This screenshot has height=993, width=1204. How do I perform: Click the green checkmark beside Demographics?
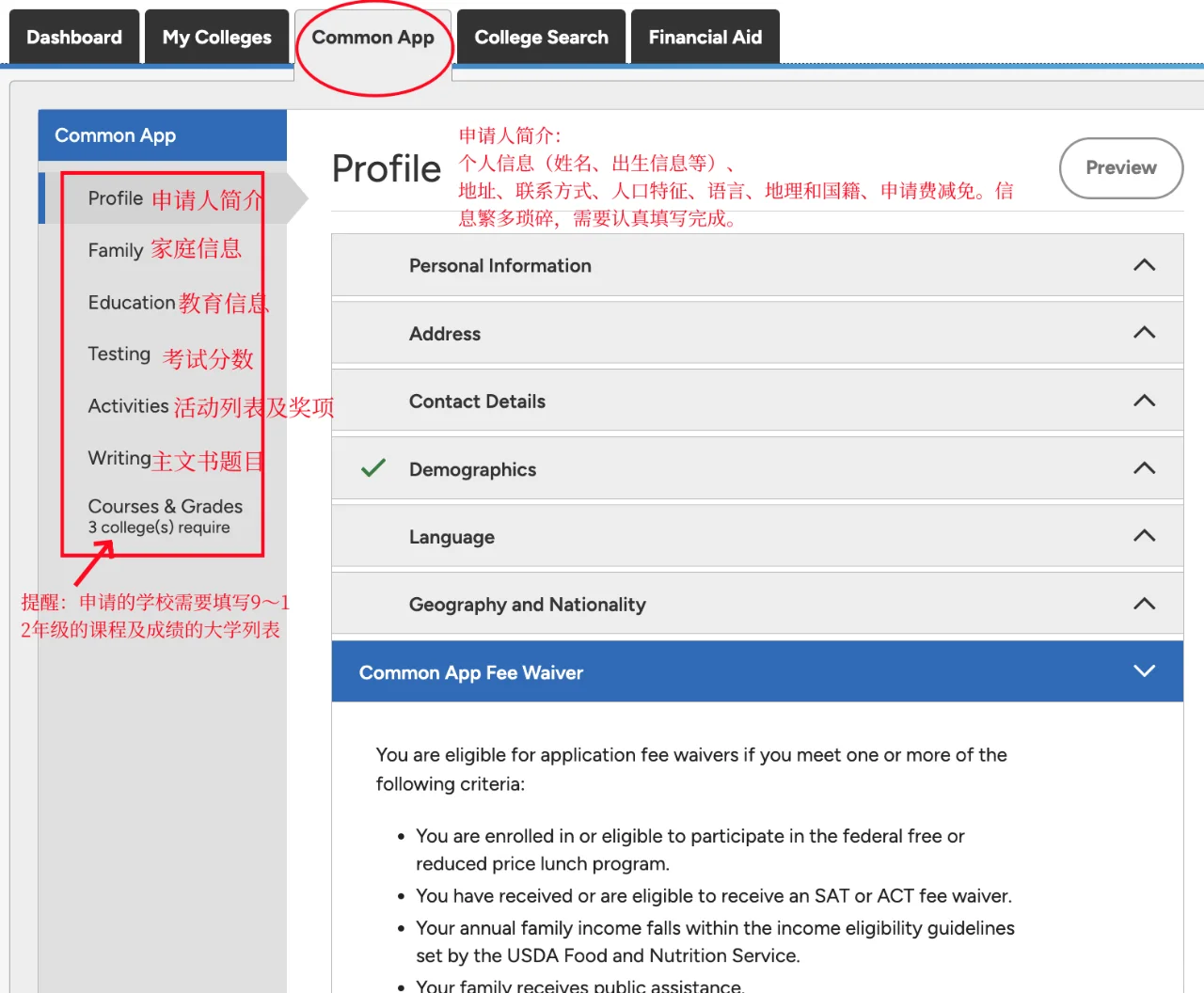[372, 467]
